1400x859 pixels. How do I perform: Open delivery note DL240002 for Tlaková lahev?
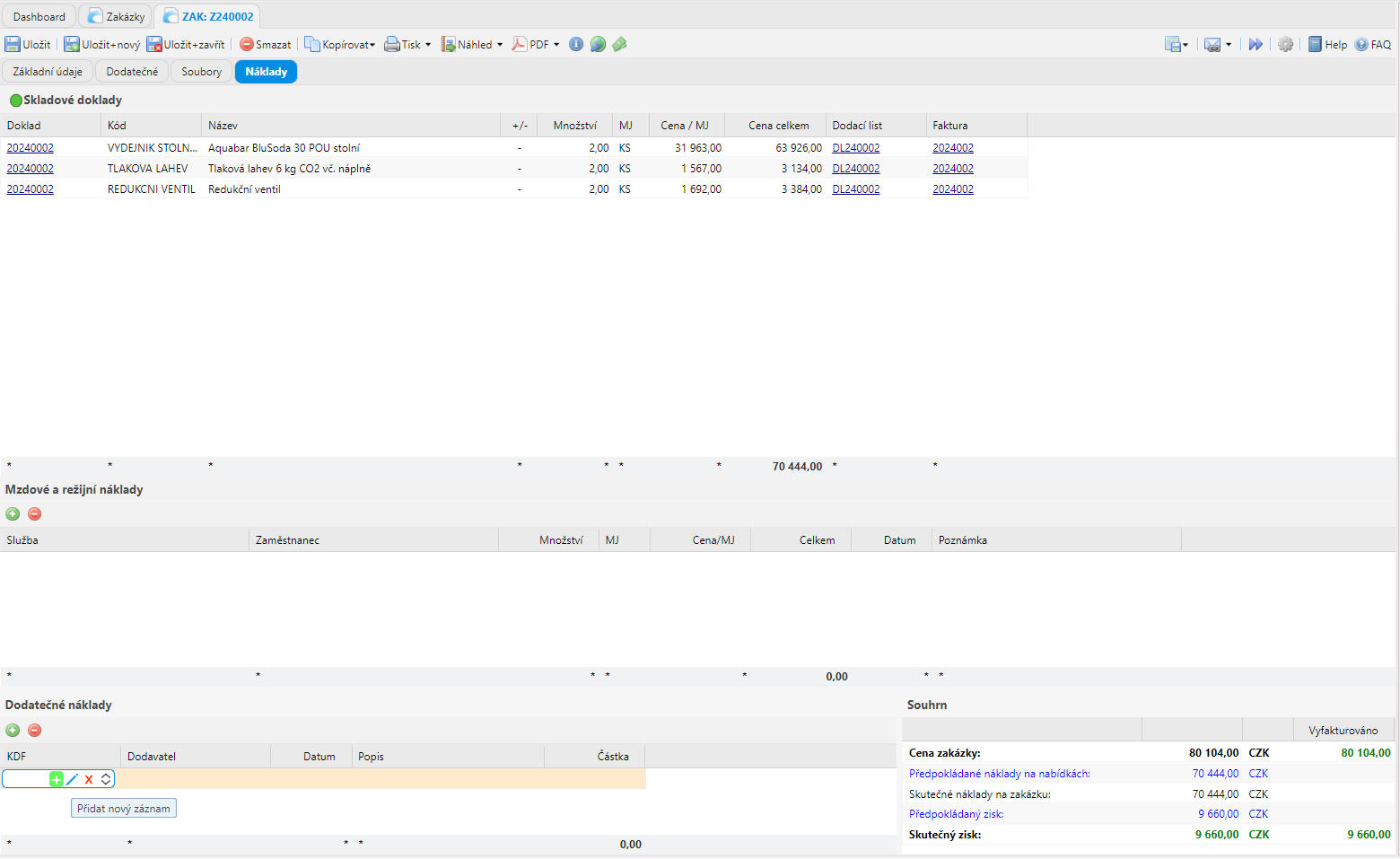pos(855,169)
